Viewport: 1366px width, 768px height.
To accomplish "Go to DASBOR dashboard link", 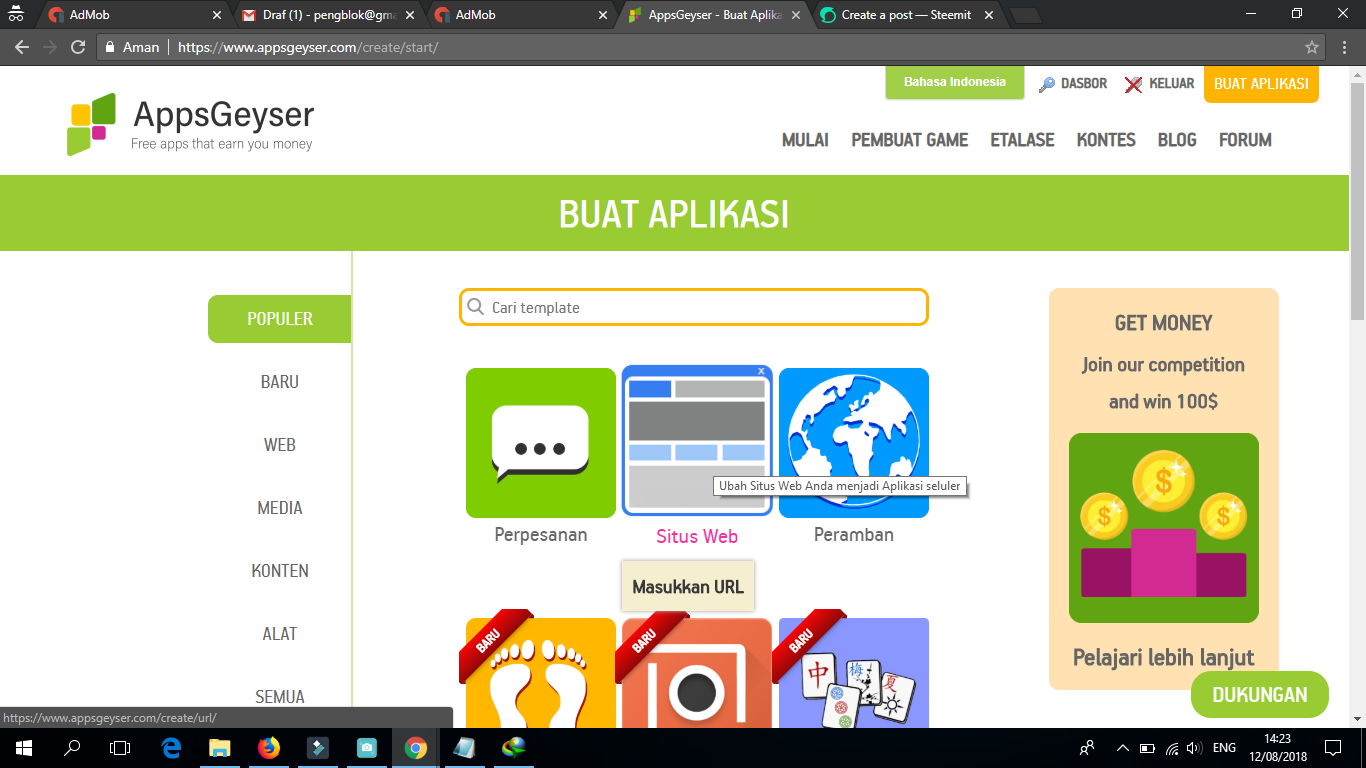I will tap(1073, 84).
